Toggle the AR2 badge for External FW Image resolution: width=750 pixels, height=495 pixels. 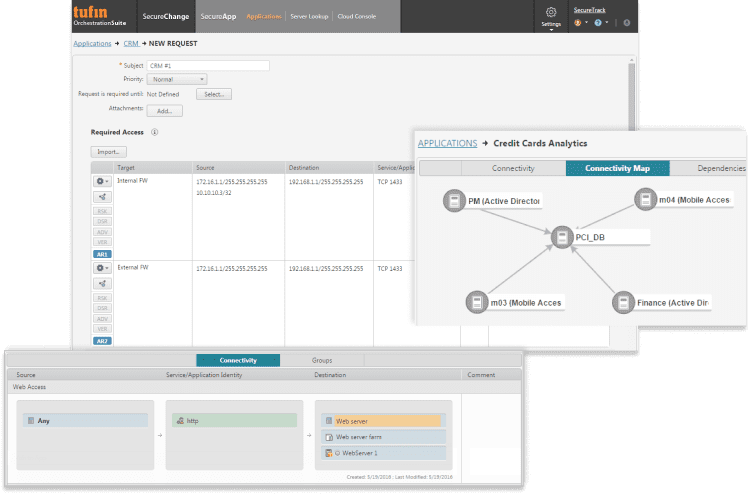pyautogui.click(x=102, y=341)
